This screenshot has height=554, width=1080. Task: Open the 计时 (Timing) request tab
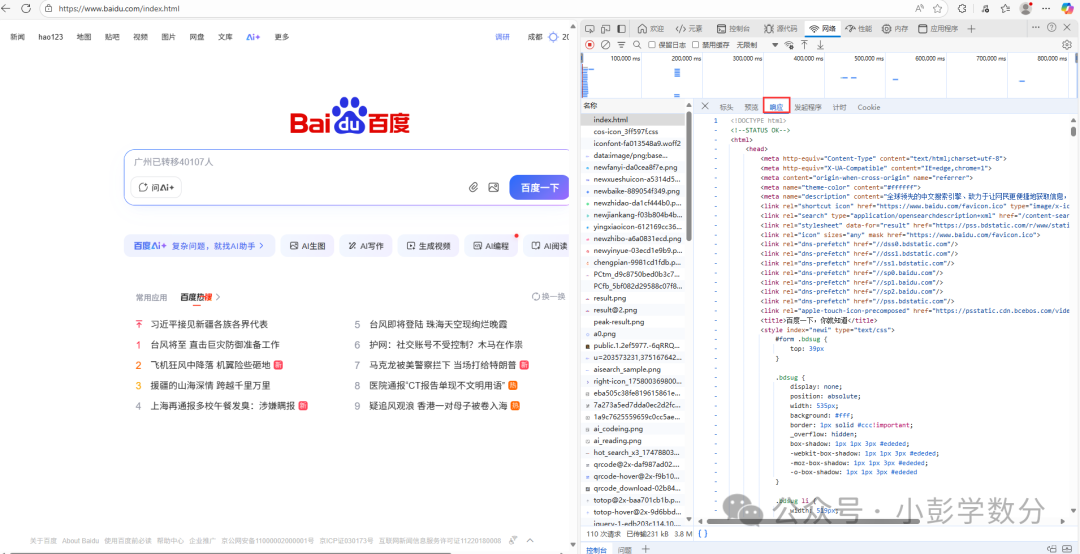point(839,107)
